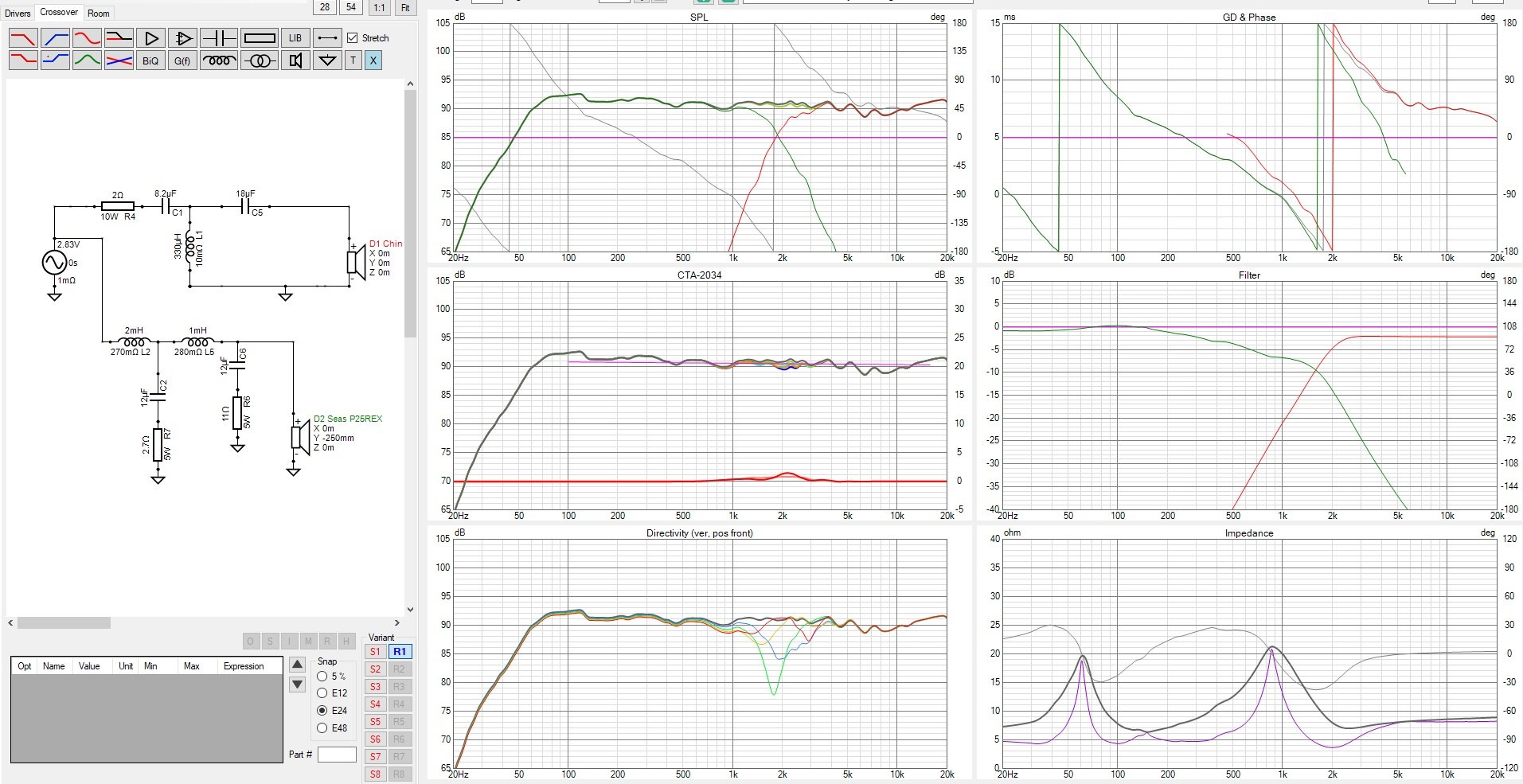Add a loudspeaker driver component
The image size is (1523, 784).
coord(295,60)
